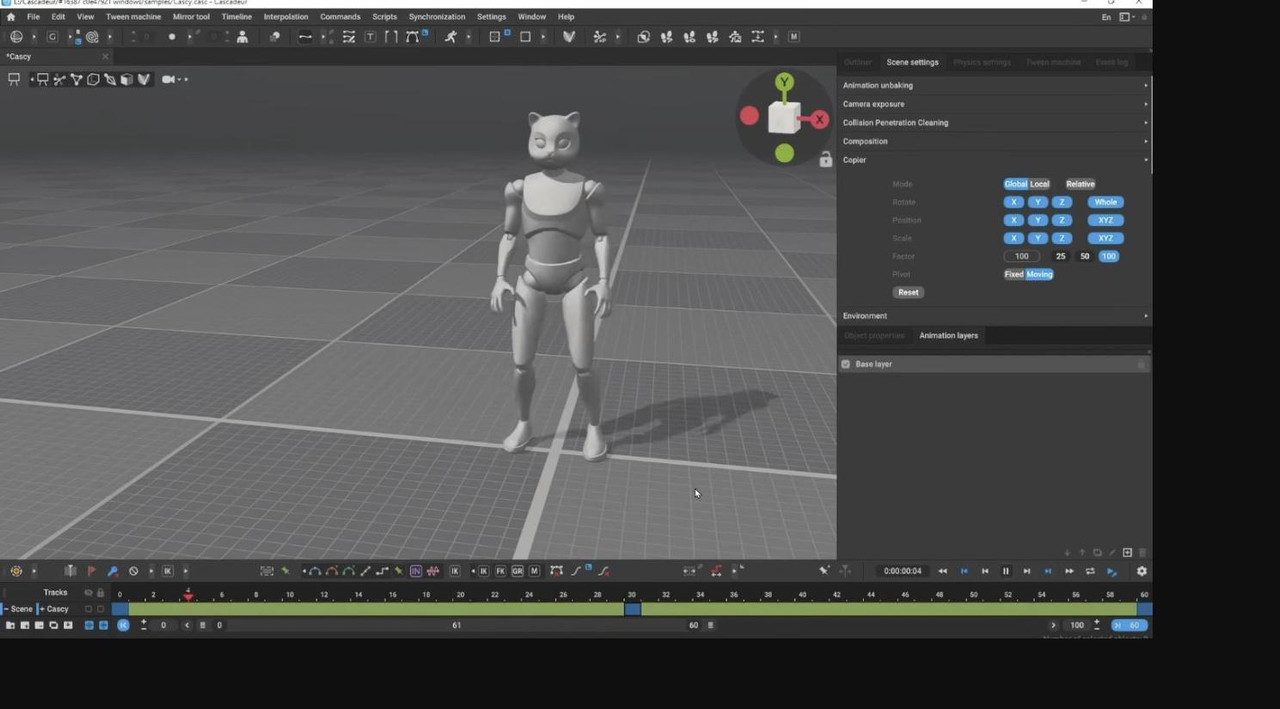
Task: Click the sun icon at timeline toolbar left
Action: (16, 571)
